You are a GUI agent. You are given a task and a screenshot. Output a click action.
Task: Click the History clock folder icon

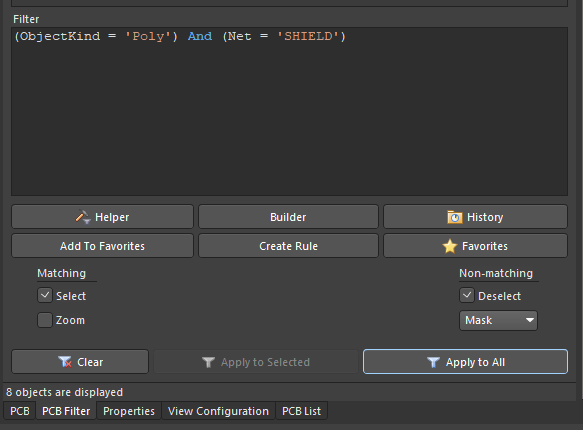(454, 217)
